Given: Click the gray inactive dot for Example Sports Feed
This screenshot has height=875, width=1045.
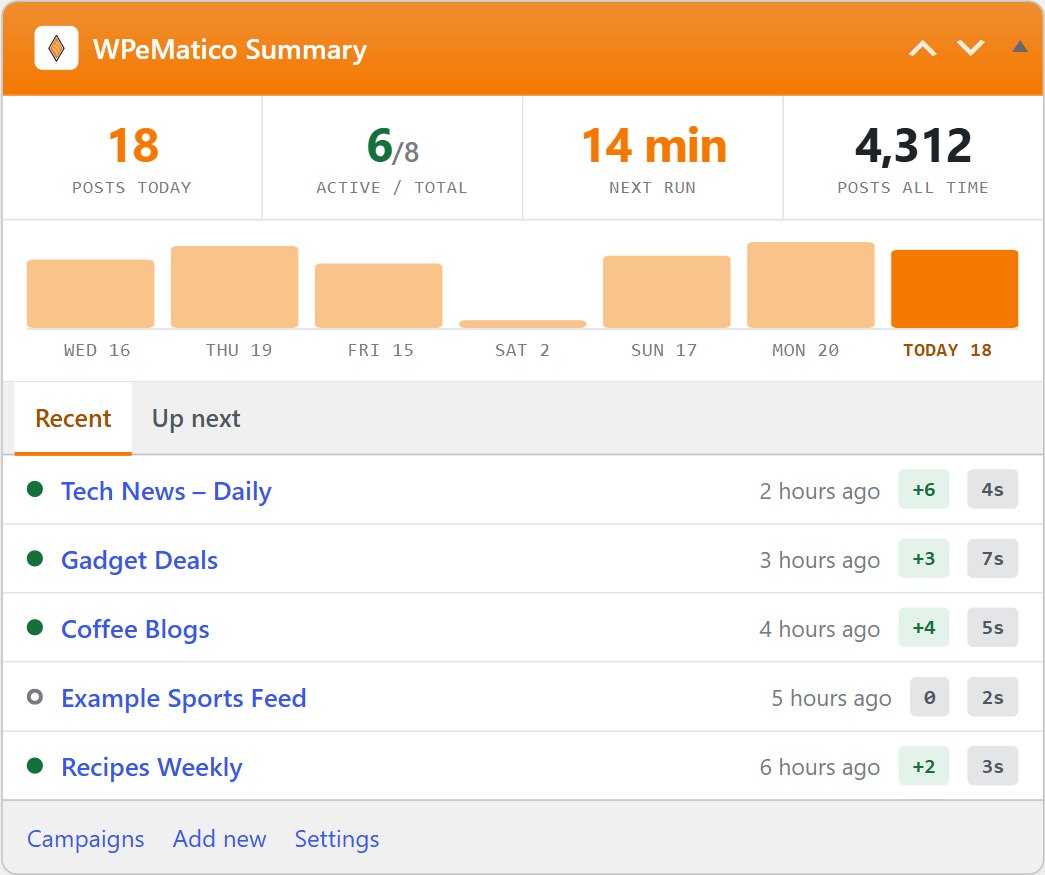Looking at the screenshot, I should 35,697.
